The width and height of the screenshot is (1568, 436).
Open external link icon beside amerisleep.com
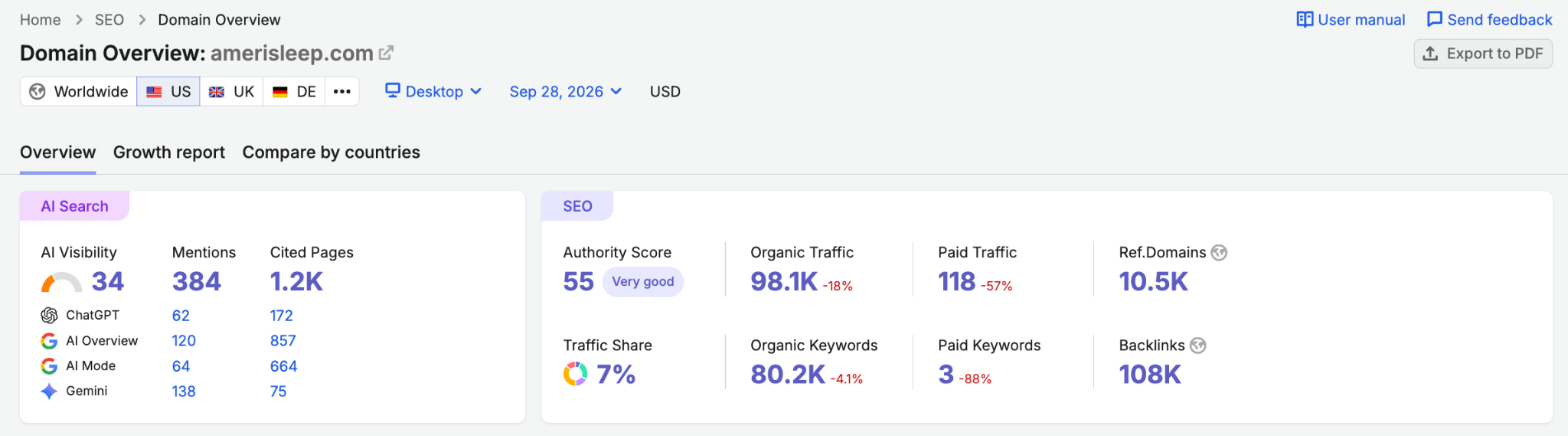387,53
